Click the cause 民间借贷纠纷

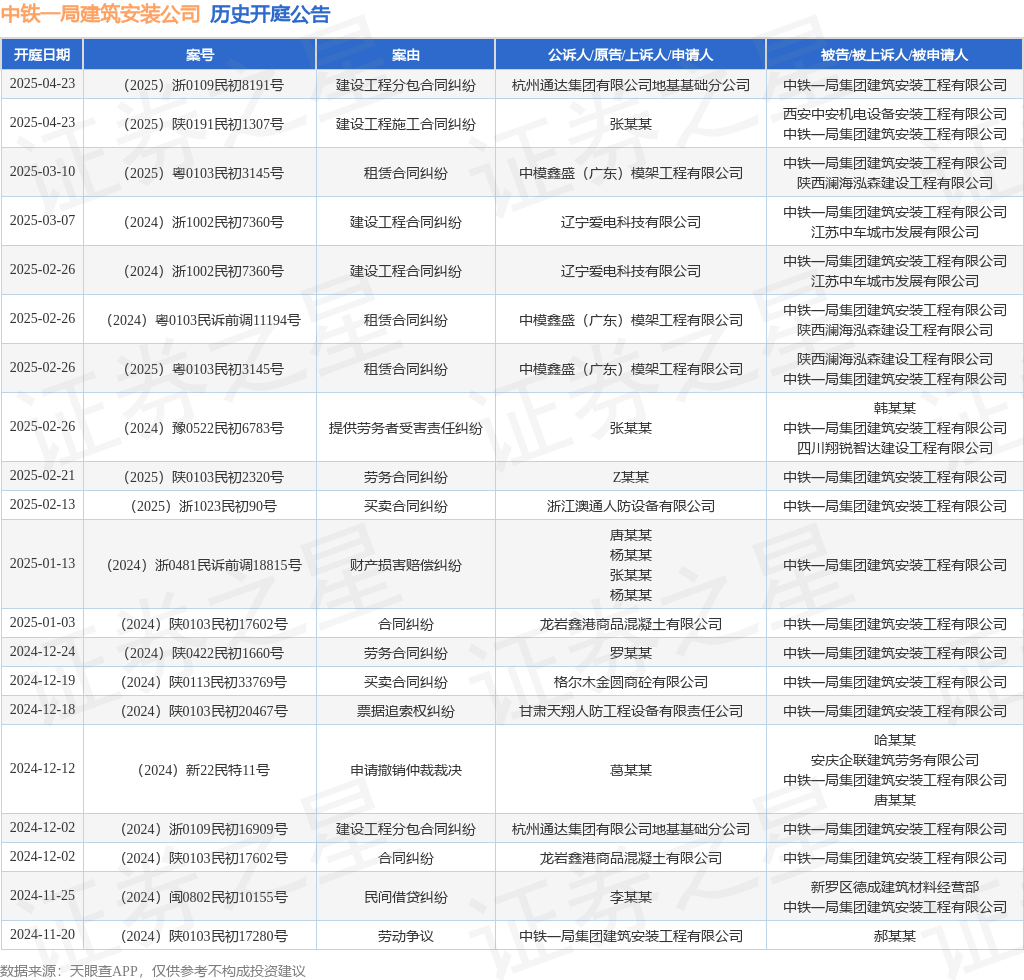pyautogui.click(x=406, y=897)
